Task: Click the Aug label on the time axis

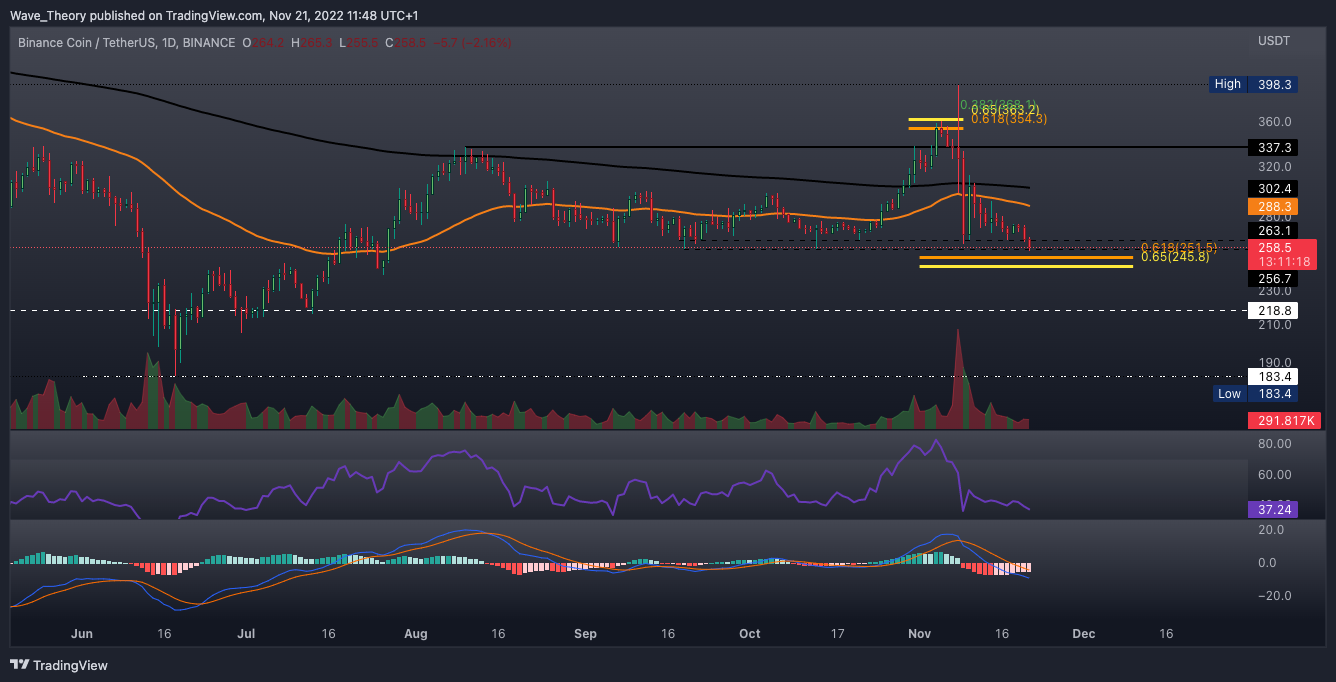Action: point(416,634)
